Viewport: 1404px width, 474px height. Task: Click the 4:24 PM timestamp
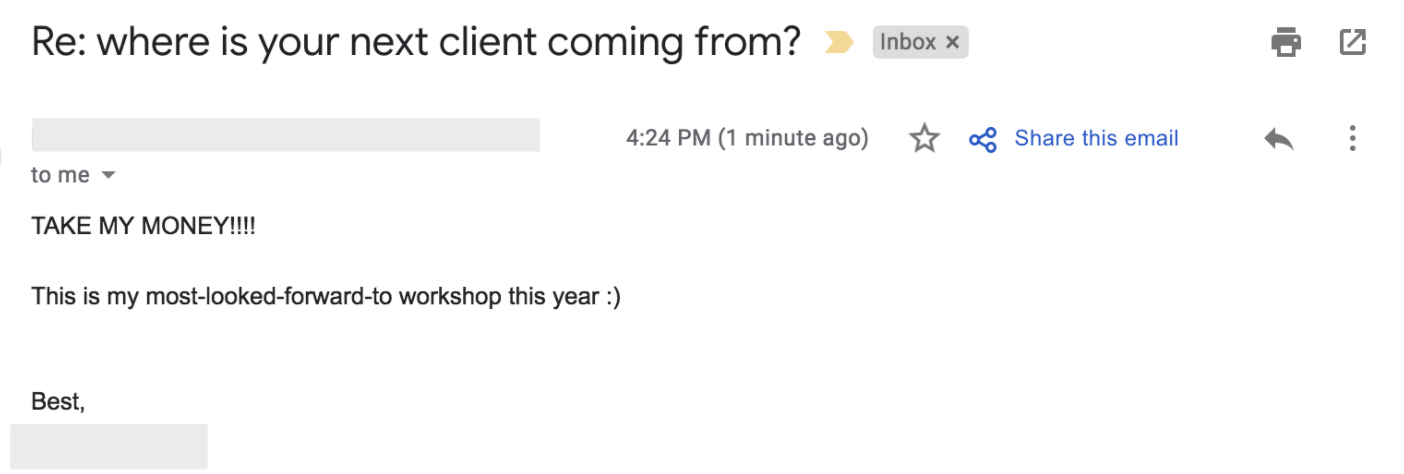pos(667,138)
